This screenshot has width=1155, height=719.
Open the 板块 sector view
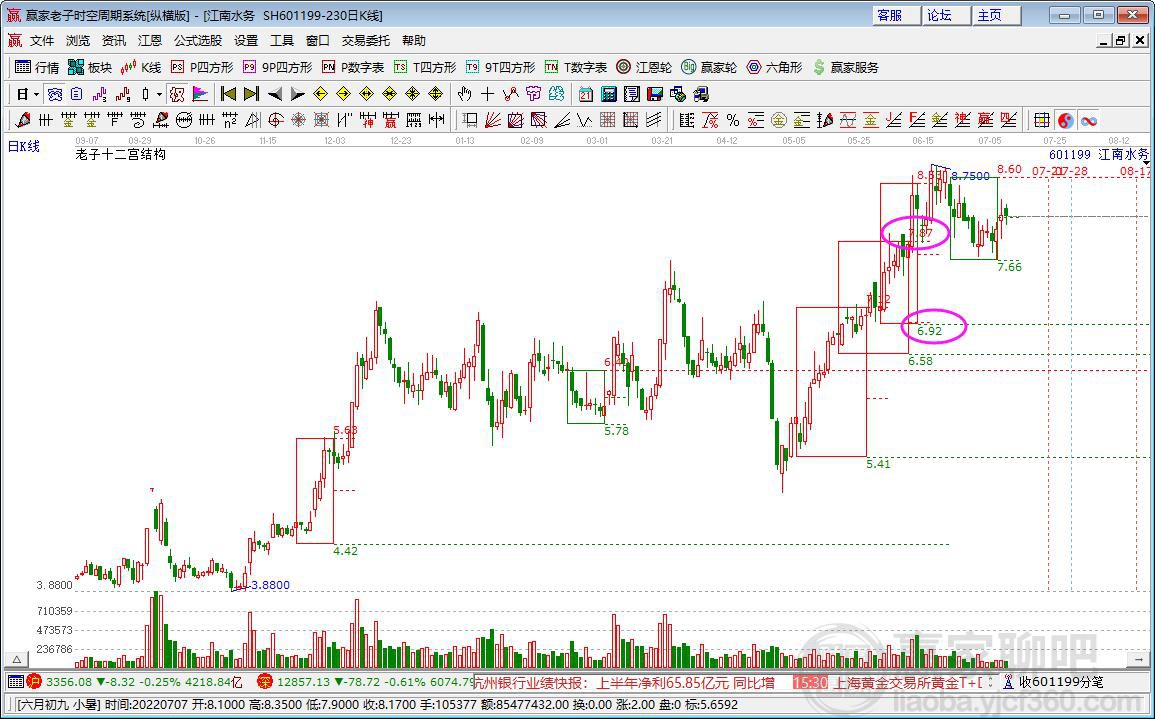tap(89, 68)
